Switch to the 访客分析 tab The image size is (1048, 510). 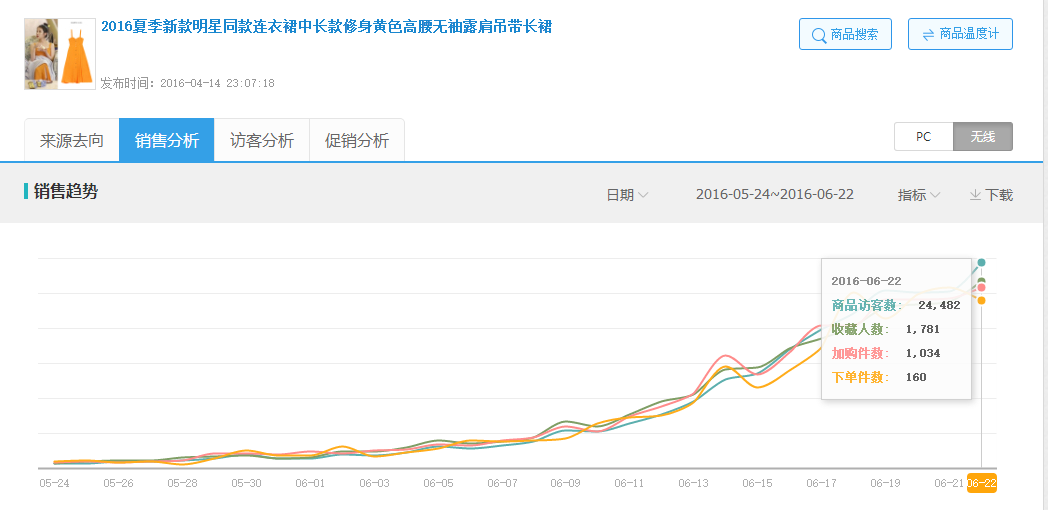(x=261, y=140)
